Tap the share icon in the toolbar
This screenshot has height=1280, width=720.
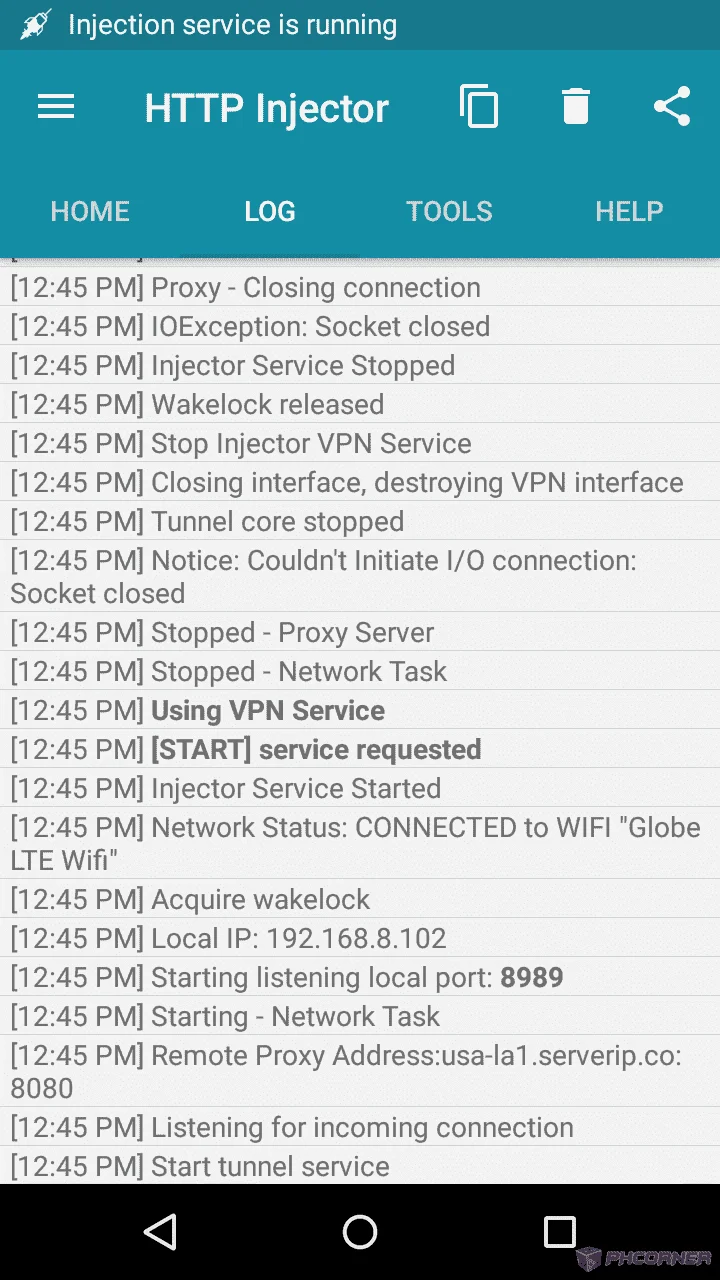(x=672, y=106)
